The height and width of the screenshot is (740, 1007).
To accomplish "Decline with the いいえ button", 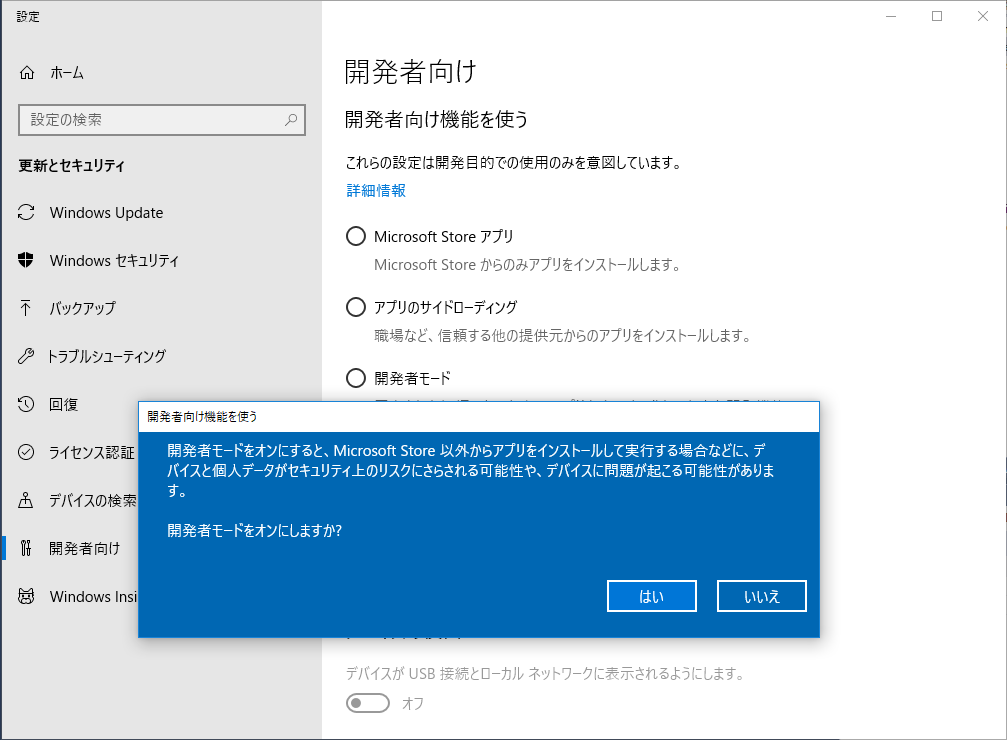I will click(x=762, y=596).
